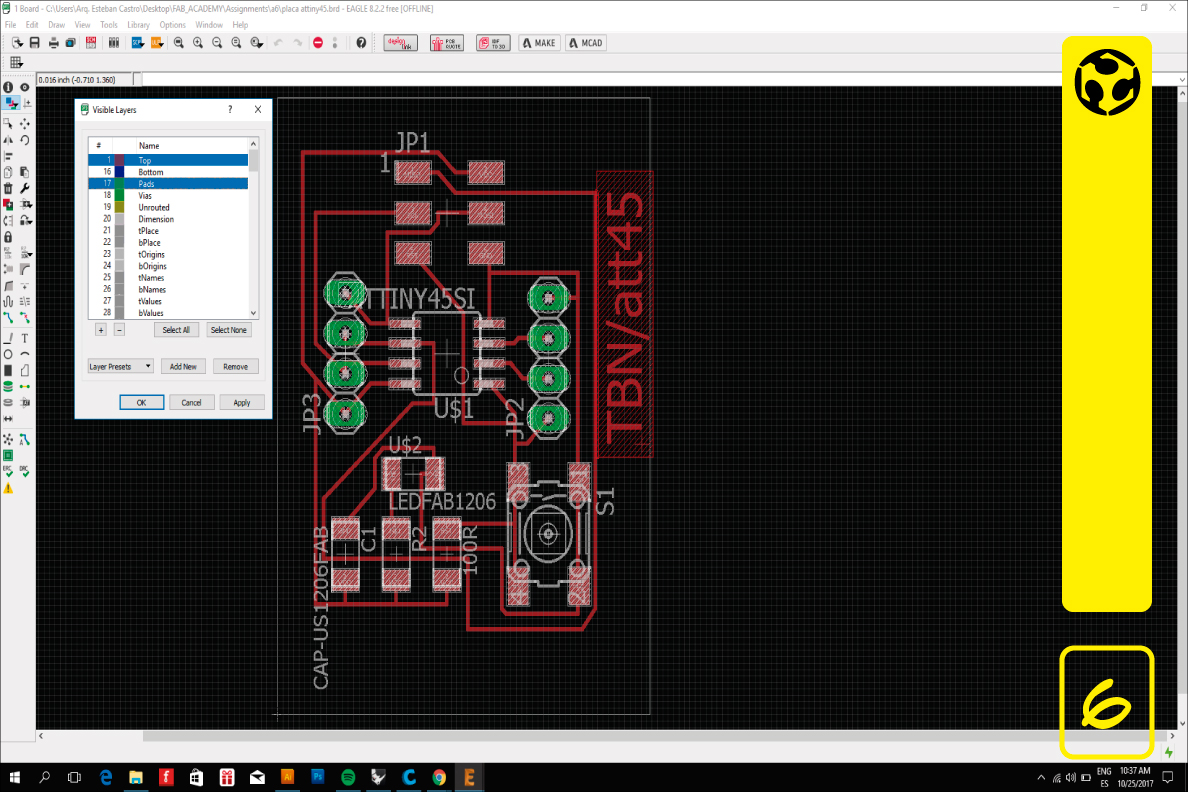Click OK in Visible Layers dialog
Screen dimensions: 1188x792
[142, 402]
